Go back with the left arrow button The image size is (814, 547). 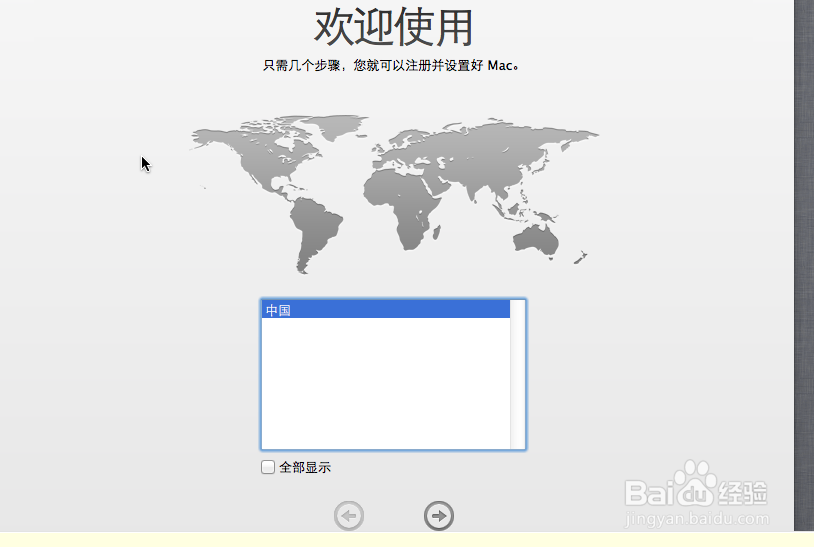(349, 516)
